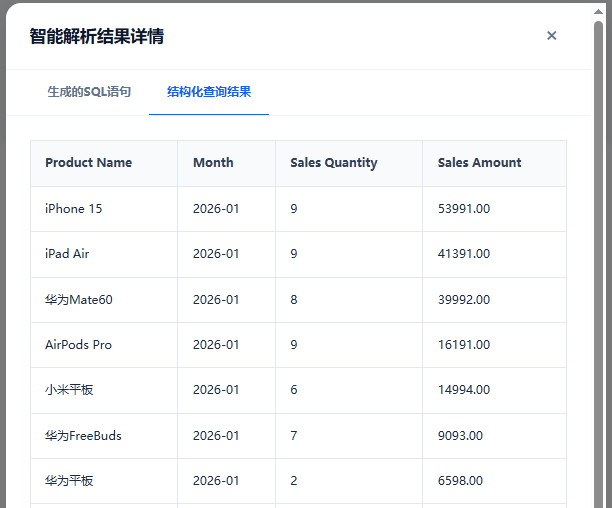Click the quantity 2 in 华为平板 row
This screenshot has height=508, width=612.
(294, 481)
